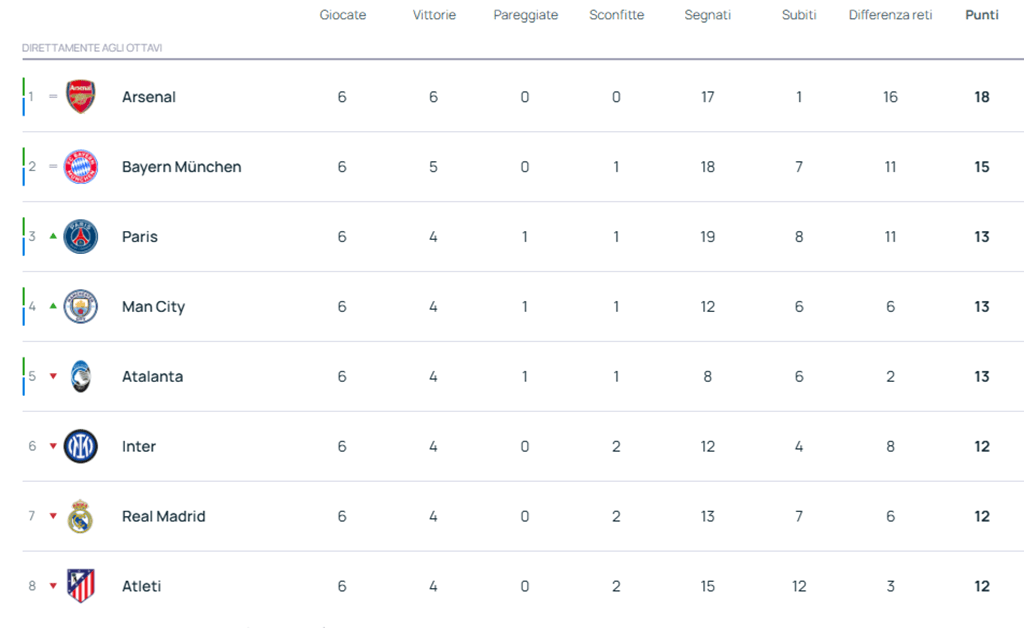Select the Paris Saint-Germain crest
Viewport: 1024px width, 628px height.
(x=81, y=237)
